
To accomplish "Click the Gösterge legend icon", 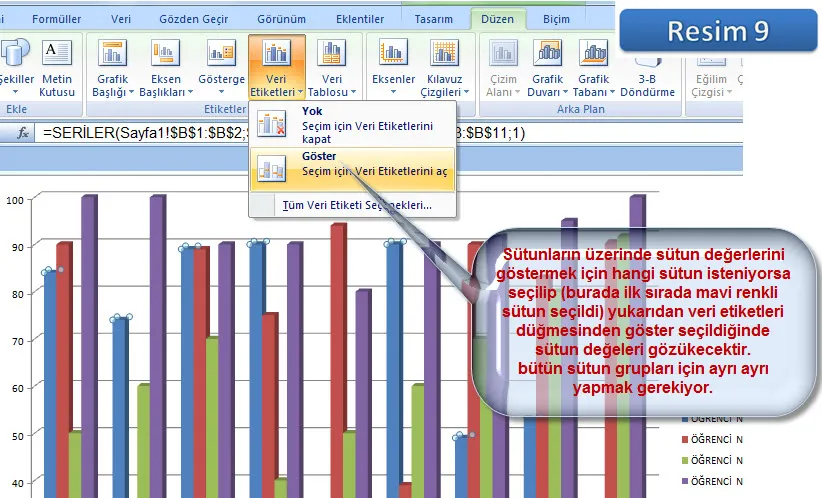I will coord(221,53).
